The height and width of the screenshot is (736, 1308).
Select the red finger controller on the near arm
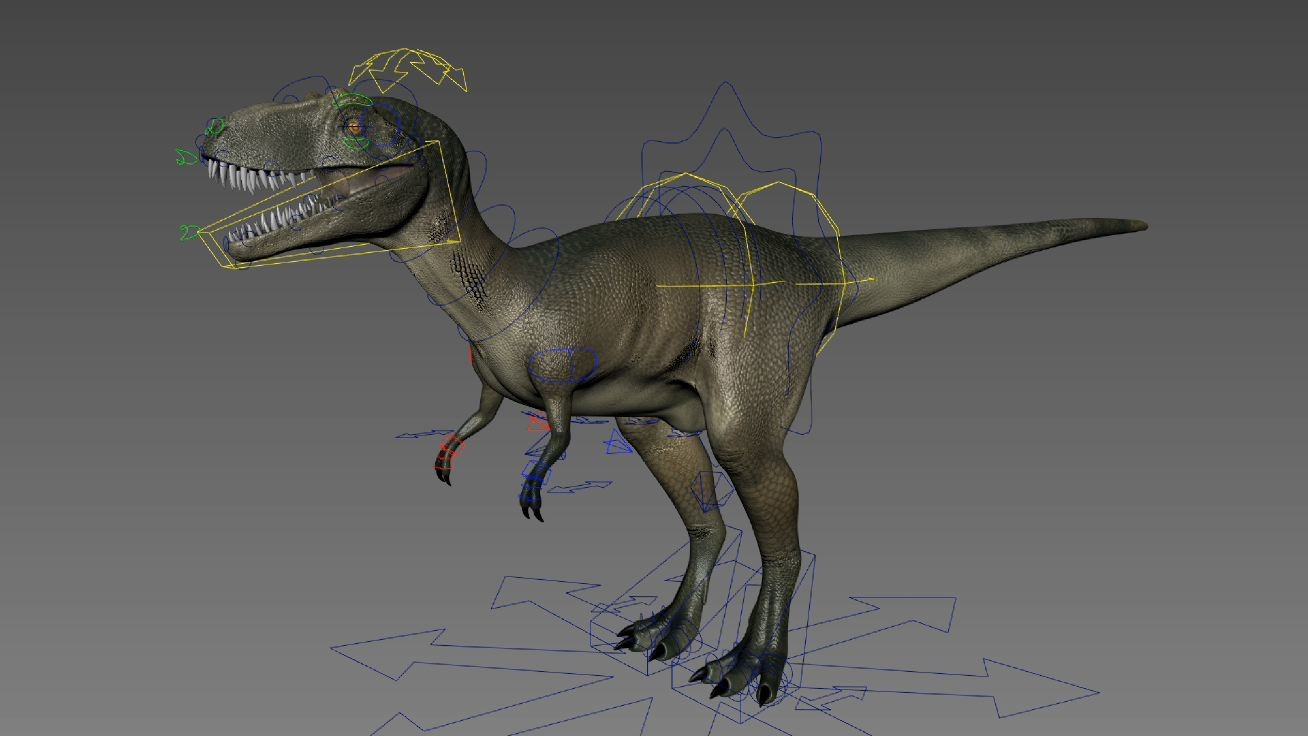click(x=445, y=460)
